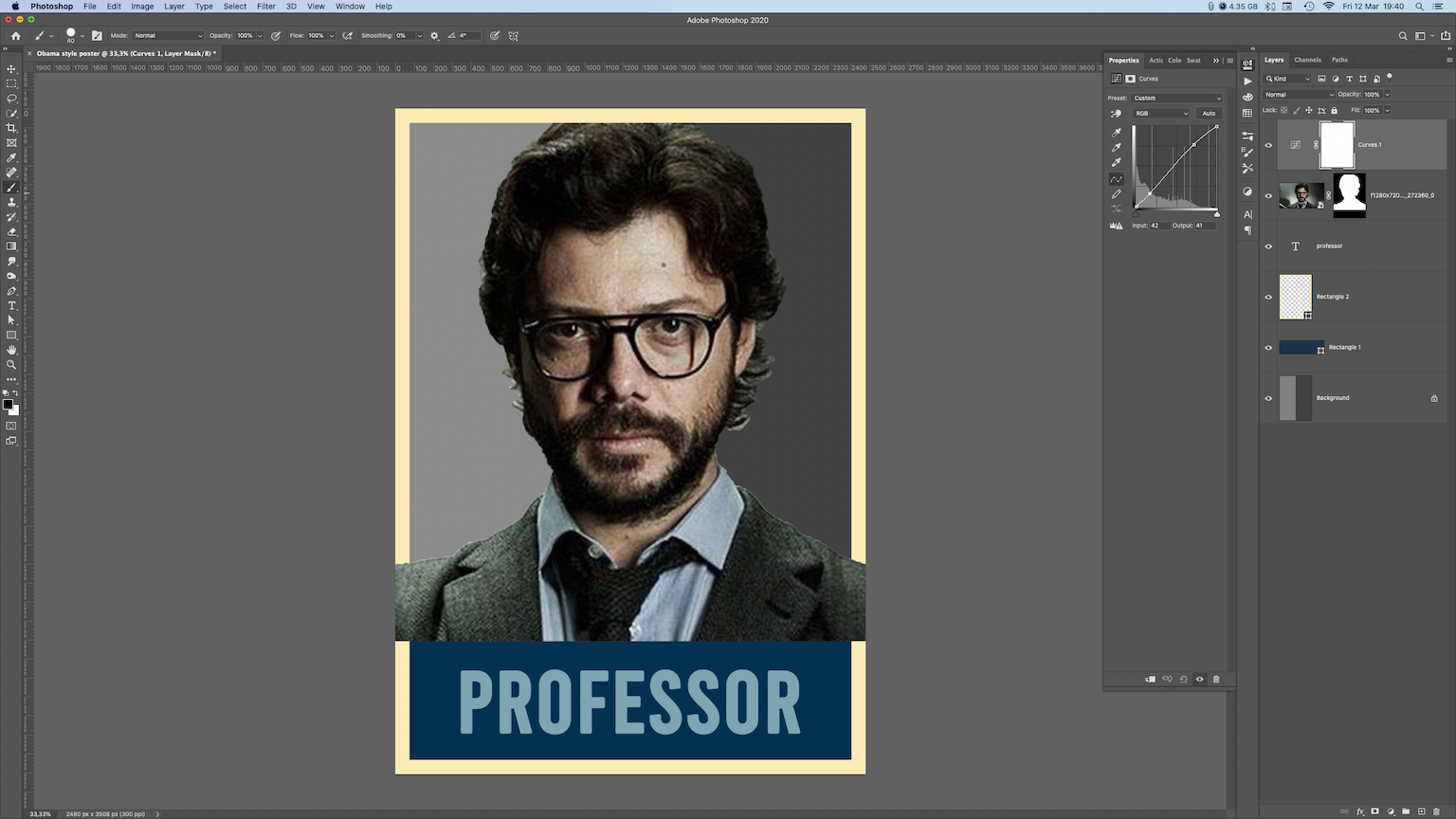Hide the Curves 1 layer
The width and height of the screenshot is (1456, 819).
click(1268, 145)
